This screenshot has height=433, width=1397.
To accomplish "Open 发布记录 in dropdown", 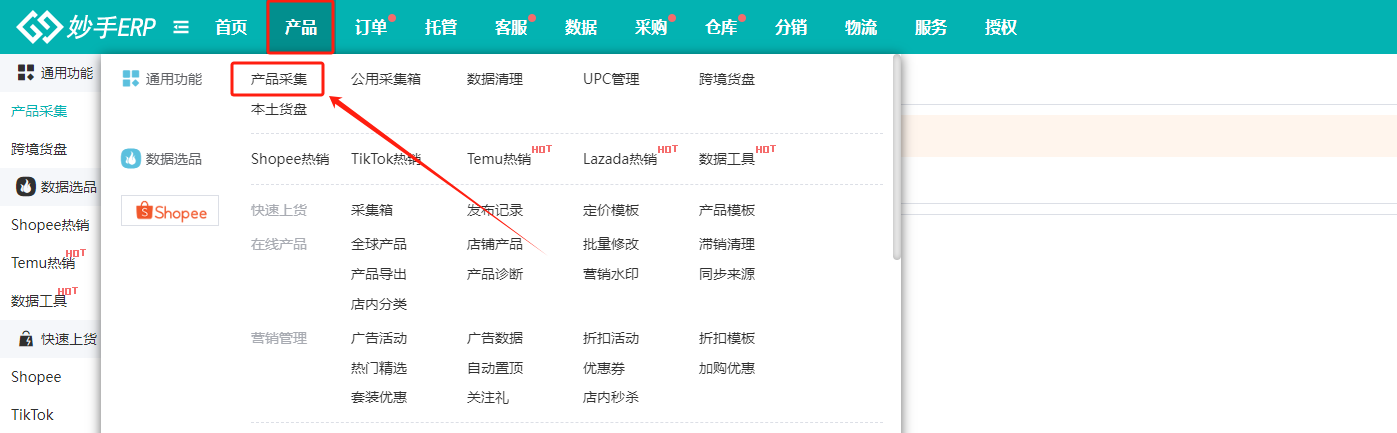I will click(x=495, y=210).
